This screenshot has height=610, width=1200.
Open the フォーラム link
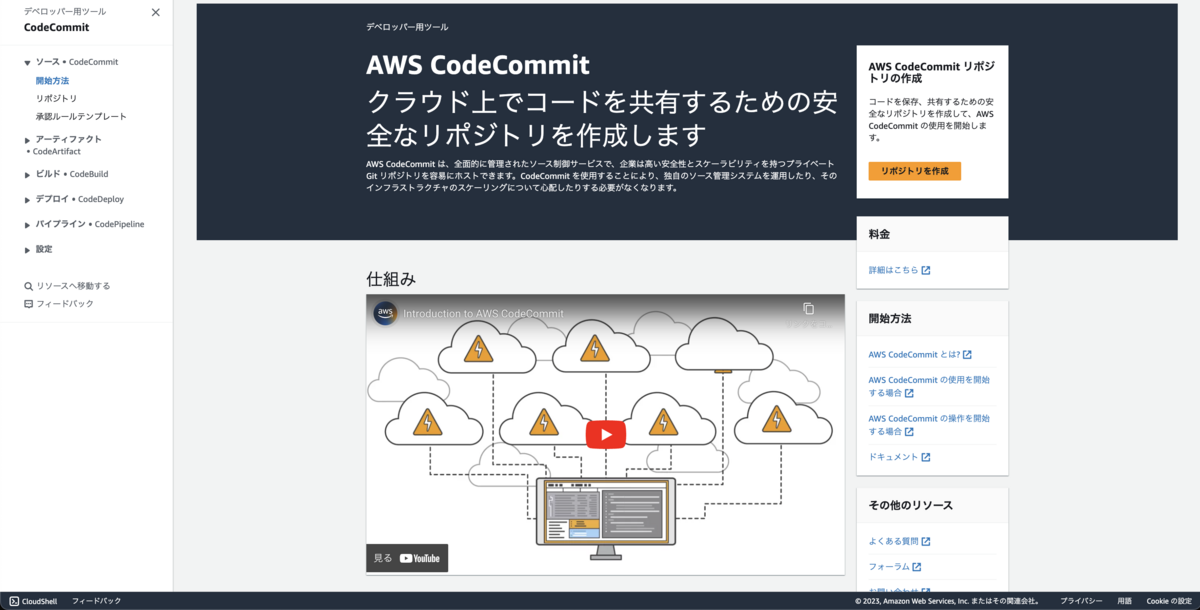889,567
